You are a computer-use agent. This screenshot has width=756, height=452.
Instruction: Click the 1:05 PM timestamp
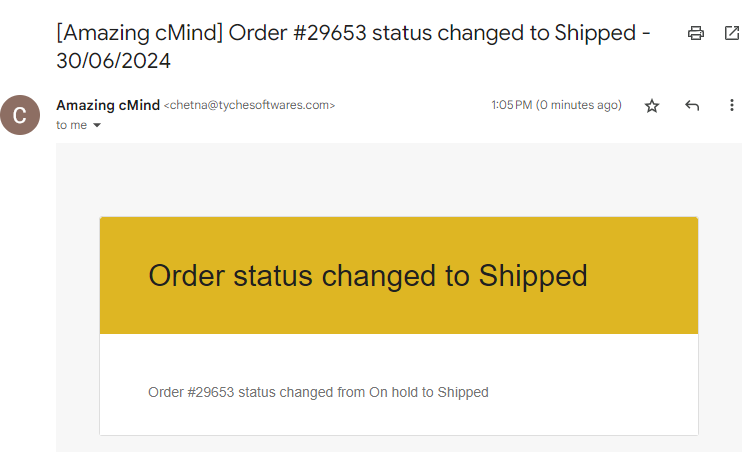(x=511, y=105)
